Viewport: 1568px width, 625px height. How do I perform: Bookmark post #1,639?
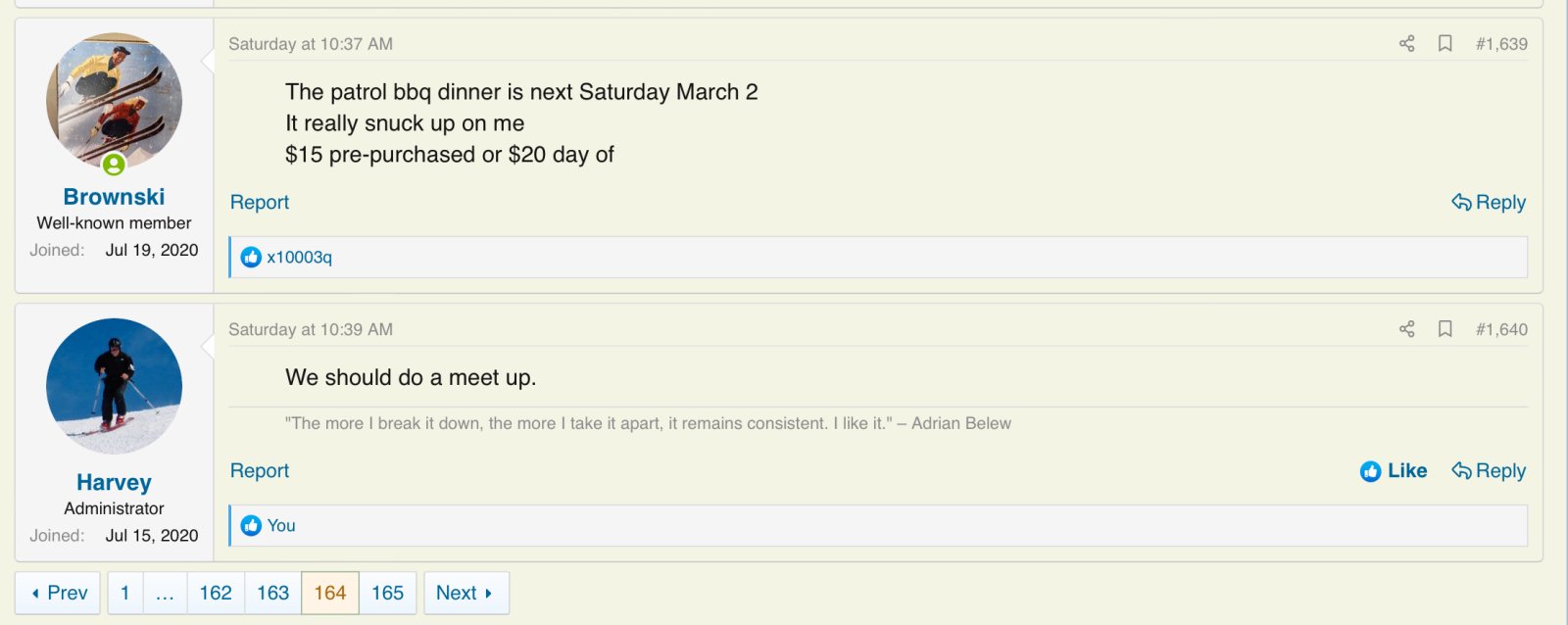click(1445, 44)
